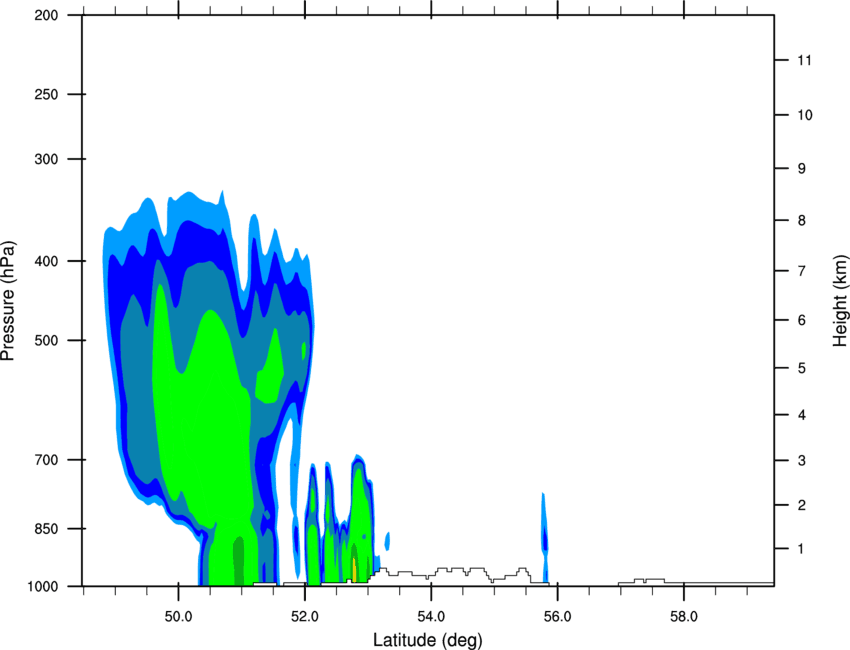
Task: Pick the 9 km height label
Action: pos(802,169)
